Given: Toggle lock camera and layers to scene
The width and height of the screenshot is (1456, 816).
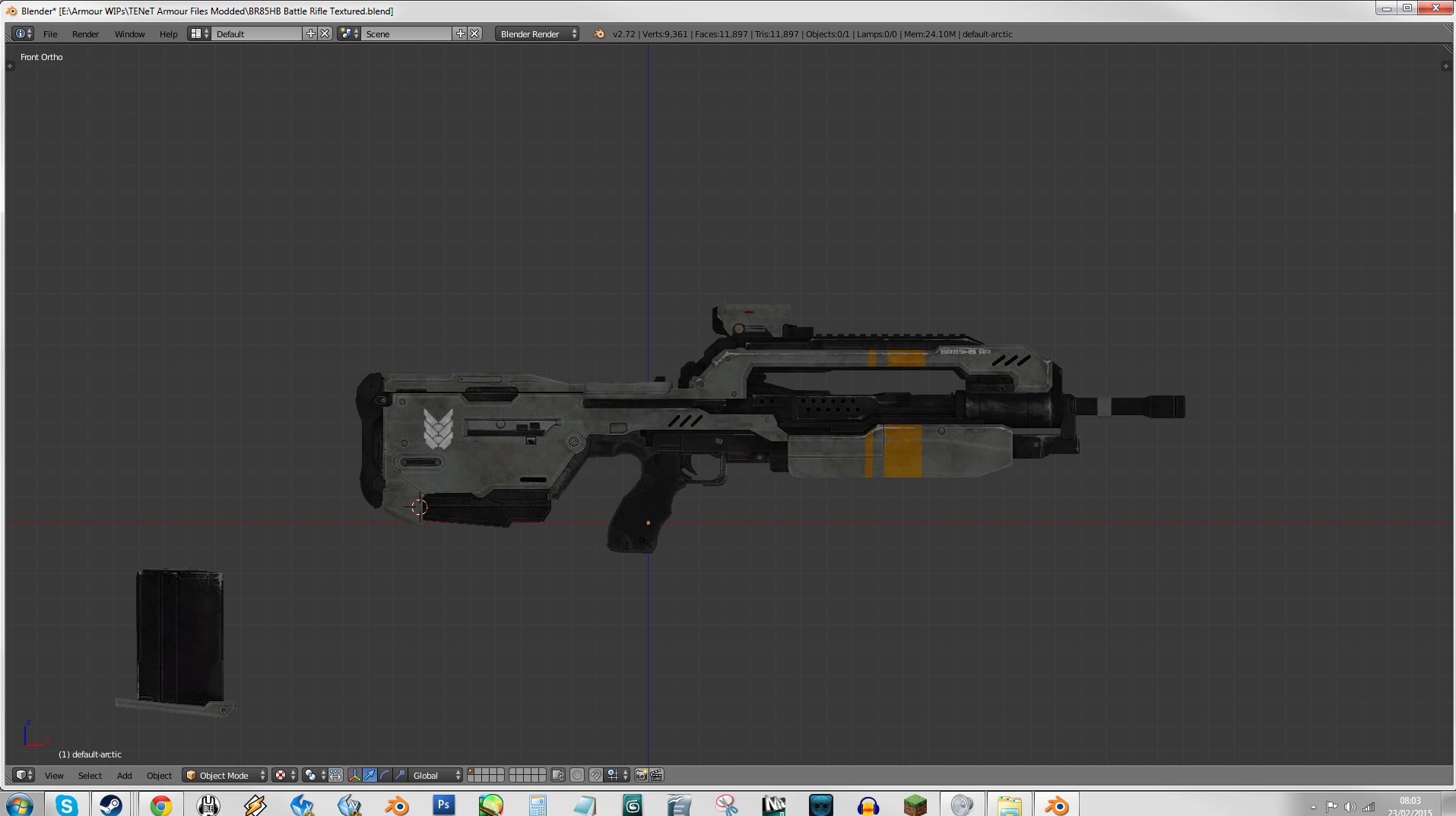Looking at the screenshot, I should 557,775.
